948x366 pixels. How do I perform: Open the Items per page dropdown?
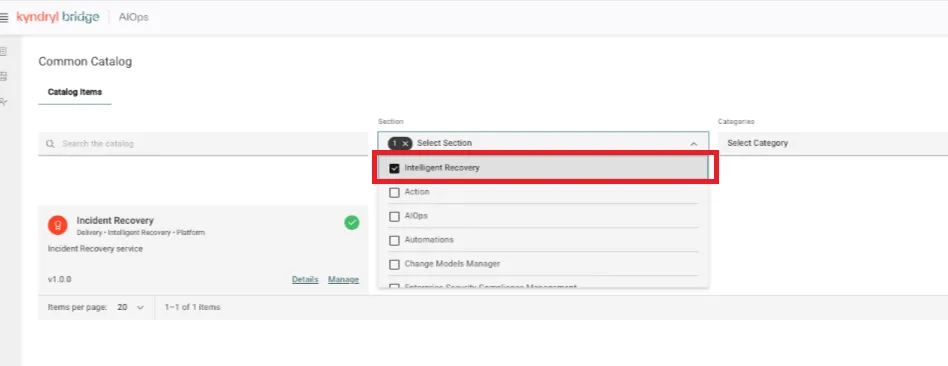tap(131, 307)
